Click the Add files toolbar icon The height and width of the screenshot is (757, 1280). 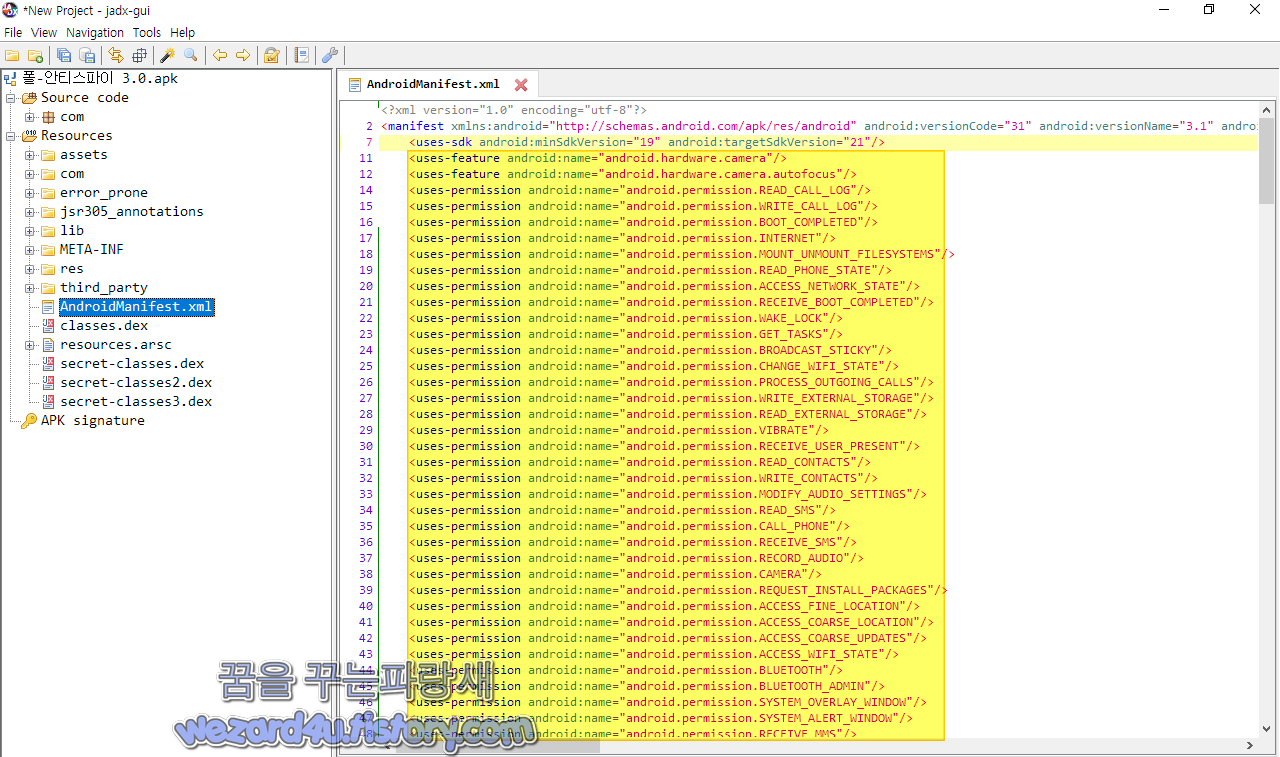(x=35, y=55)
